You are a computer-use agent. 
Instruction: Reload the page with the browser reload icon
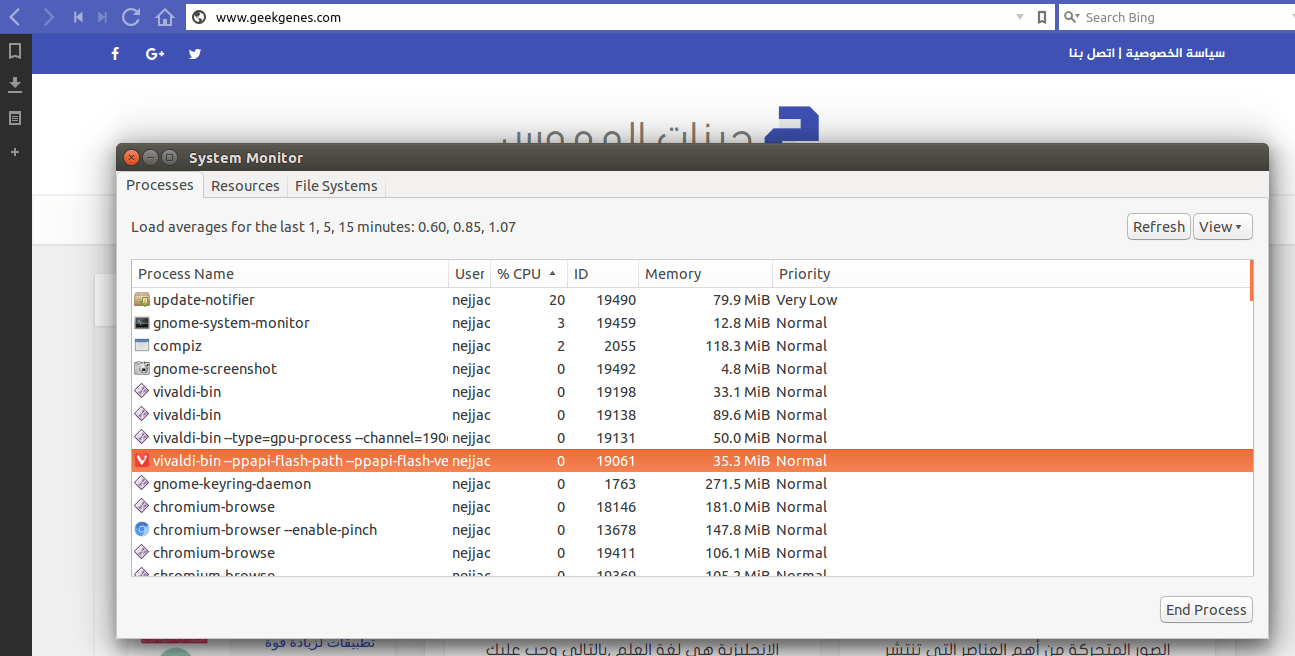click(x=131, y=17)
